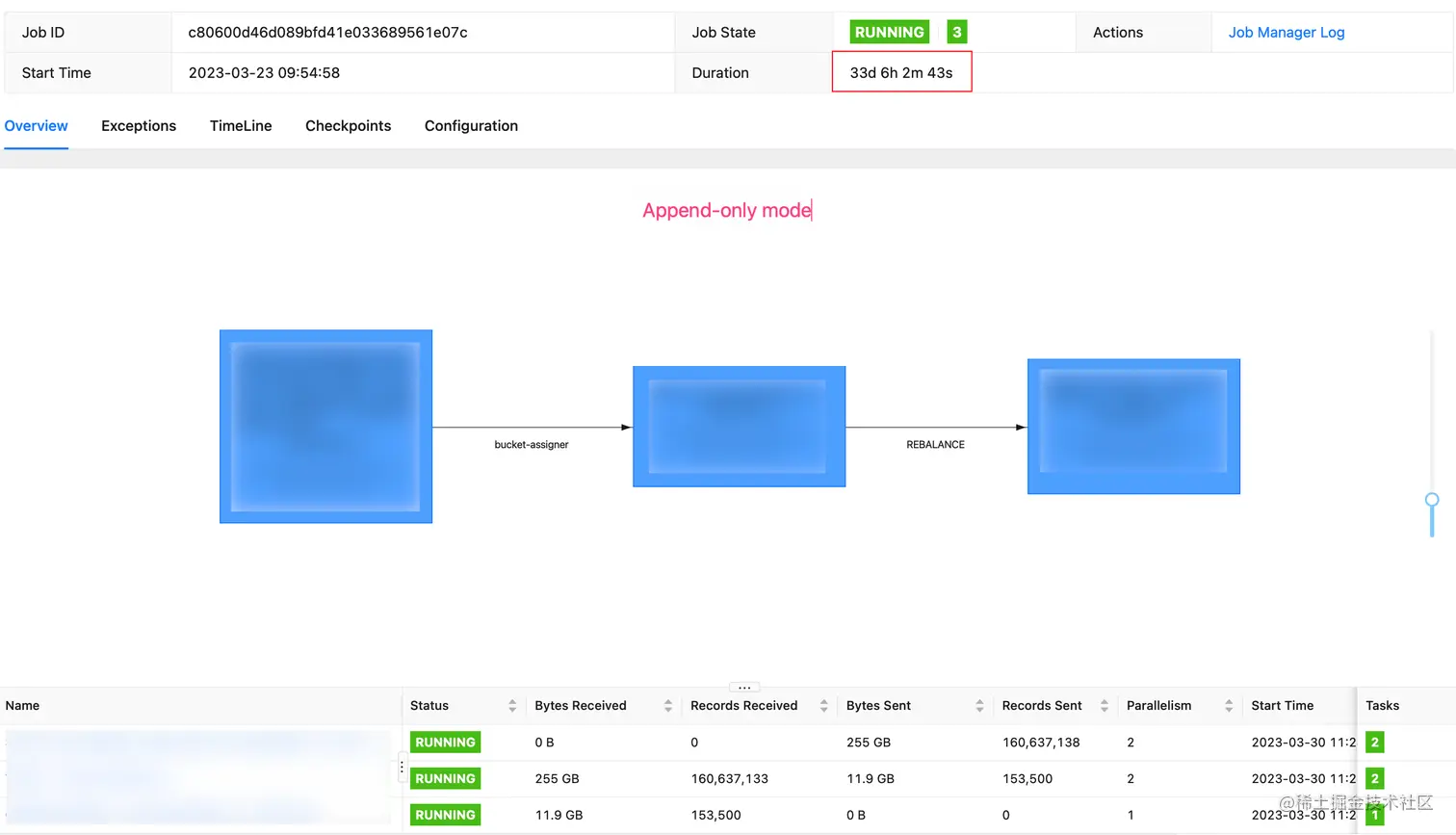Click the green task count badge beside RUNNING job state
Screen dimensions: 1456x835
(956, 32)
